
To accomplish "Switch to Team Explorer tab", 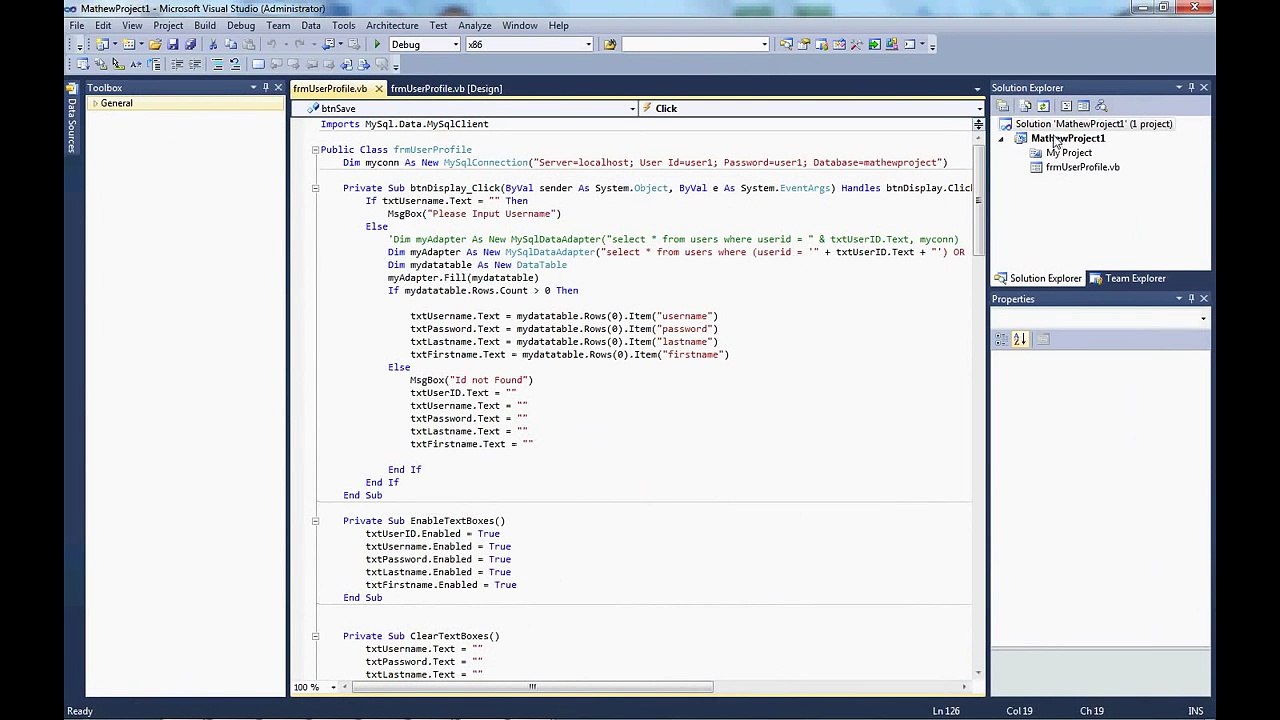I will pyautogui.click(x=1127, y=279).
